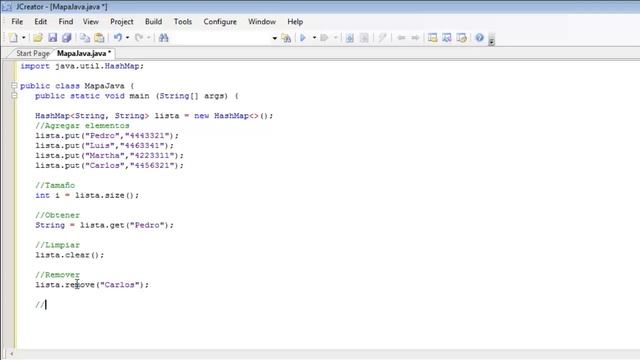The image size is (640, 360).
Task: Switch to the Start Page tab
Action: [33, 53]
